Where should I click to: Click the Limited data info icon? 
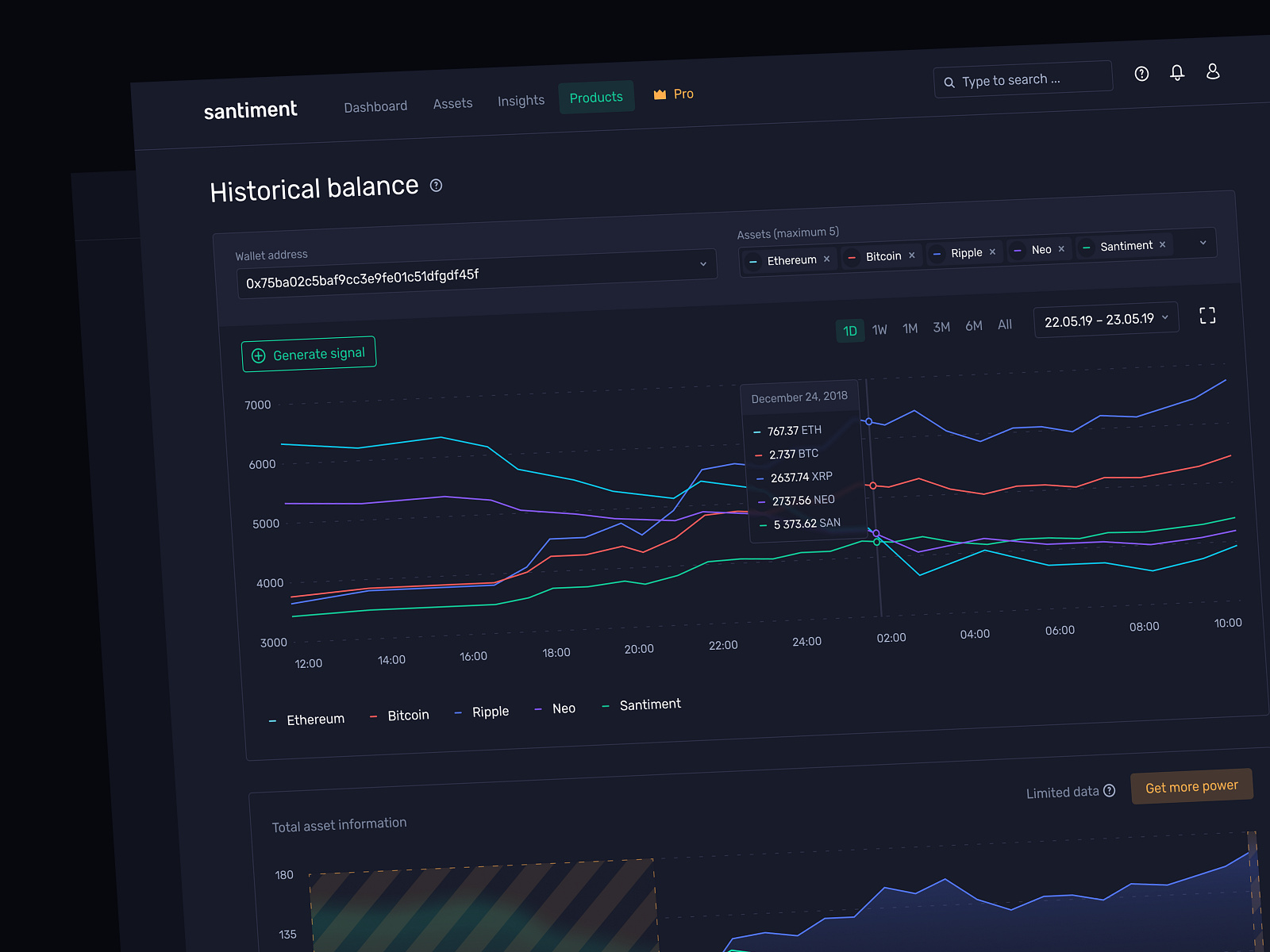coord(1110,791)
